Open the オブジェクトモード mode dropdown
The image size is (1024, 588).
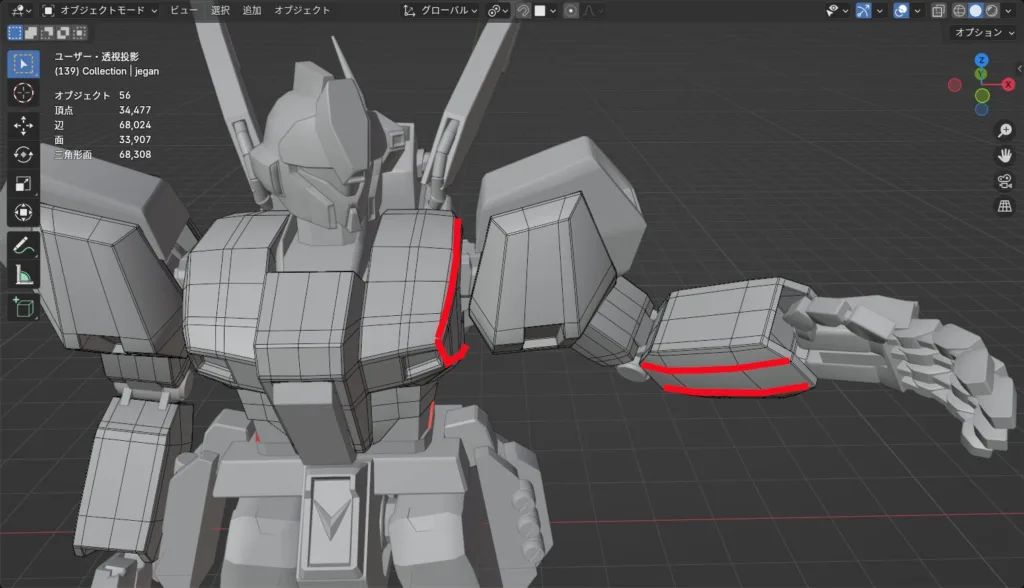pos(100,10)
